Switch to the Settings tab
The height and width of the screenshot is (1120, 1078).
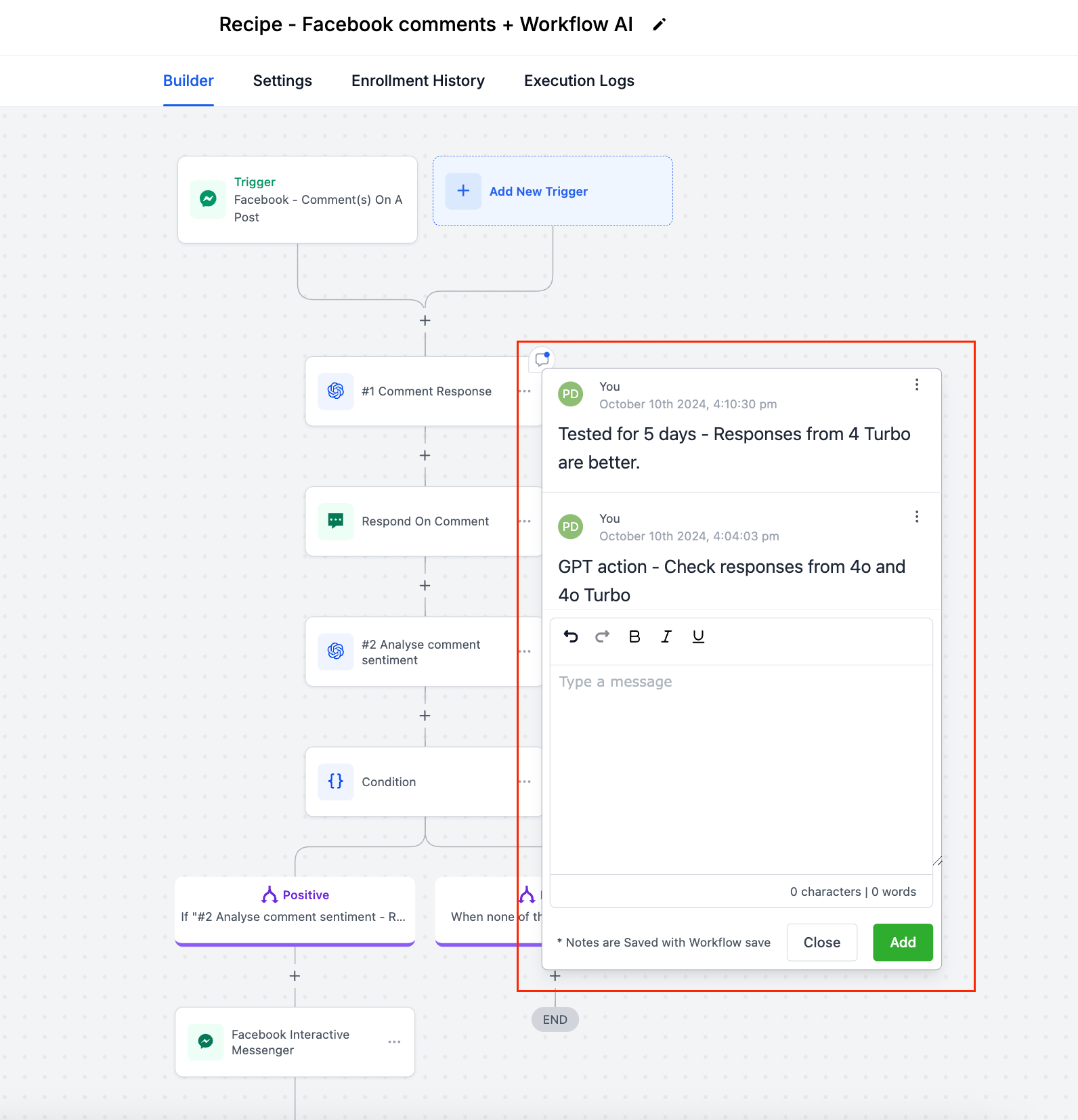coord(282,81)
